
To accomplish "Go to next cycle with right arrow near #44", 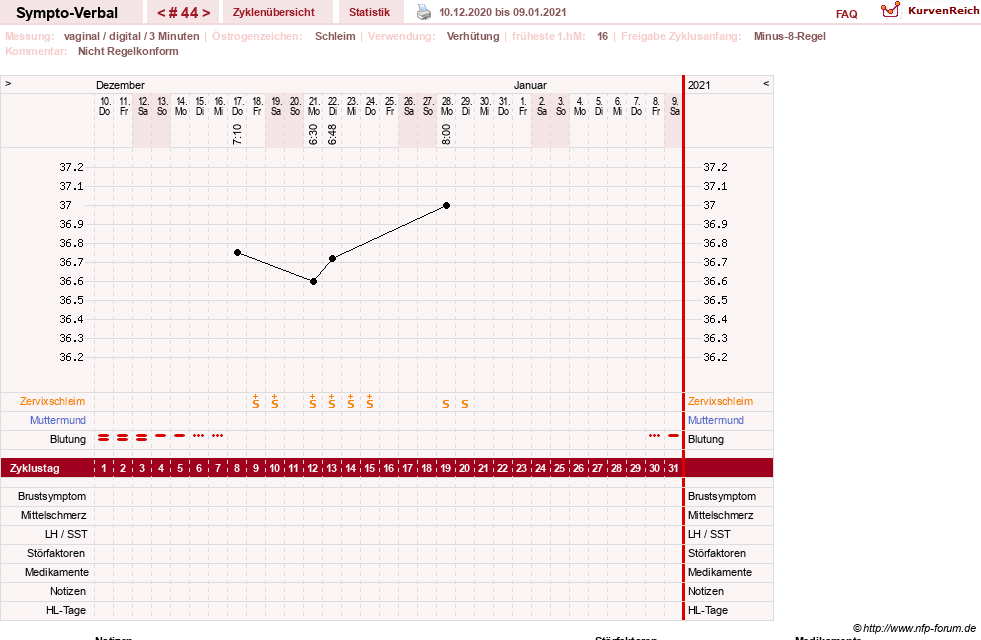I will (206, 13).
